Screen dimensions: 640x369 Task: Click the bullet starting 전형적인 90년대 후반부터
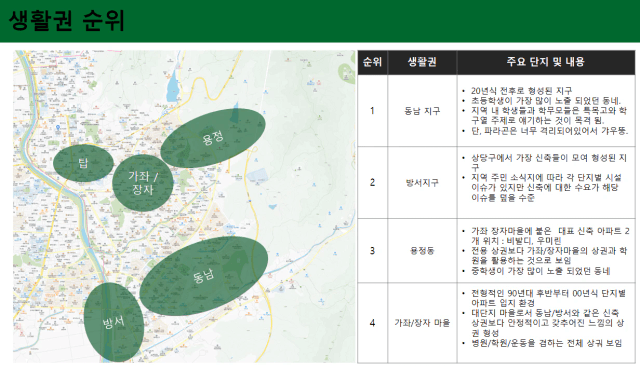point(548,298)
